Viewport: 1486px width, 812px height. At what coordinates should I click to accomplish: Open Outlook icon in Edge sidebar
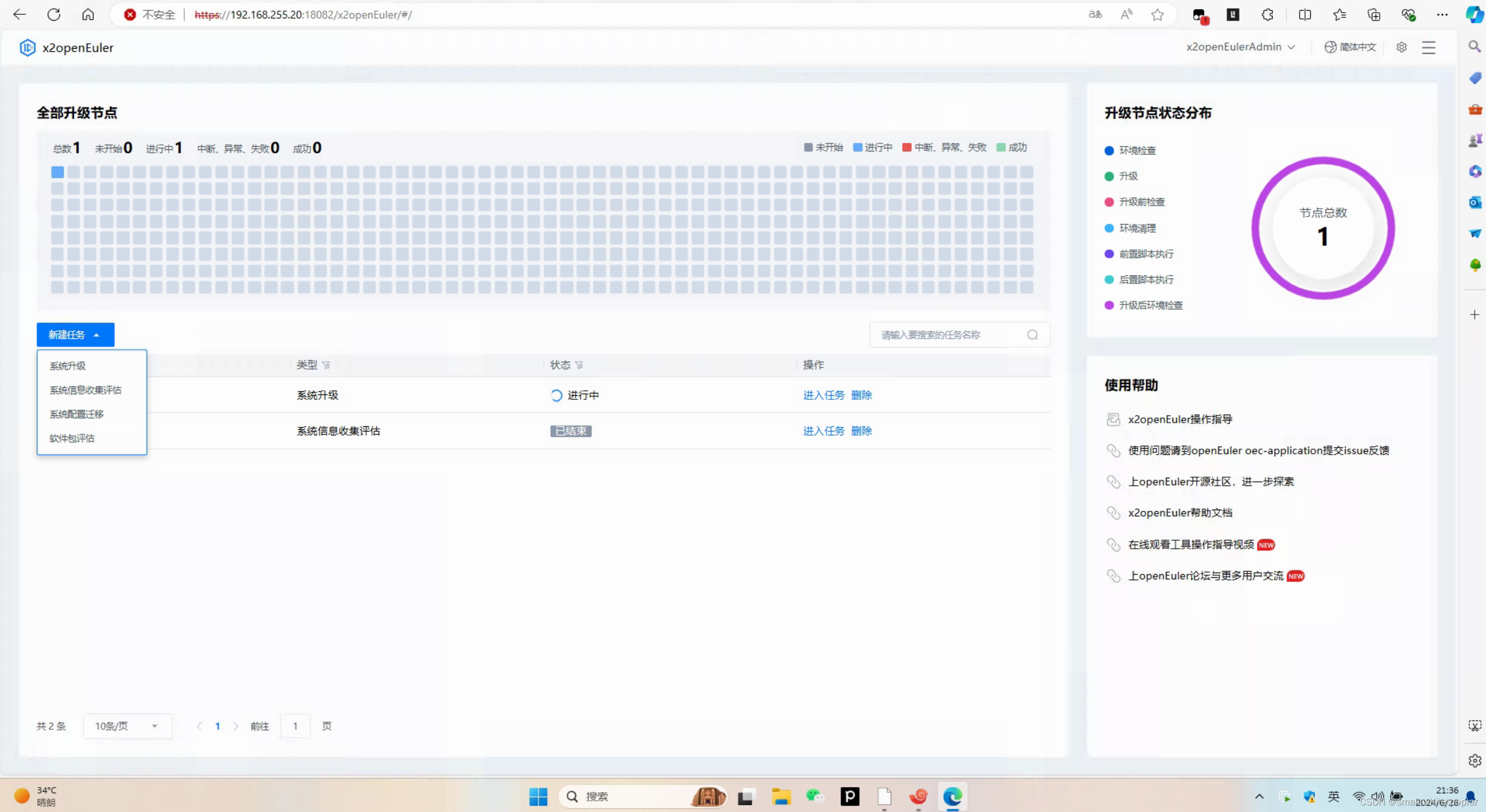click(1474, 202)
